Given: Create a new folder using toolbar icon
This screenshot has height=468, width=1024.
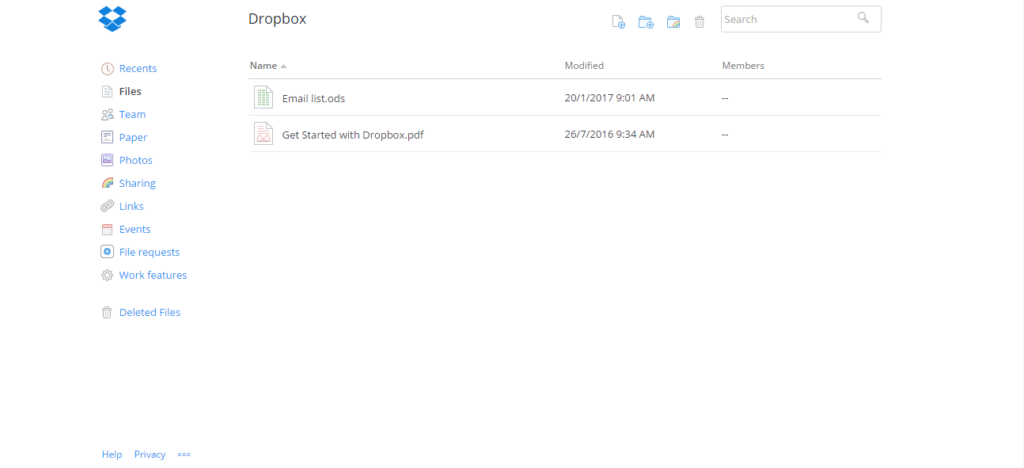Looking at the screenshot, I should coord(646,22).
